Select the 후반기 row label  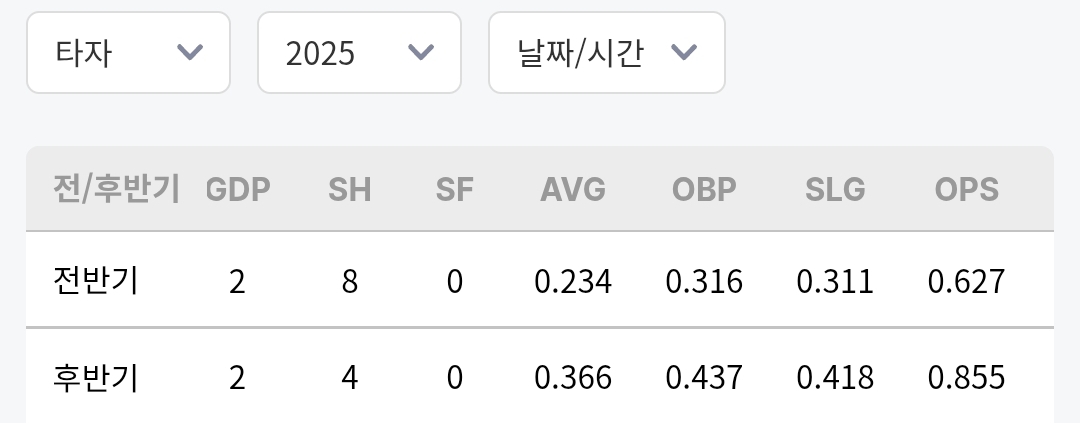95,377
